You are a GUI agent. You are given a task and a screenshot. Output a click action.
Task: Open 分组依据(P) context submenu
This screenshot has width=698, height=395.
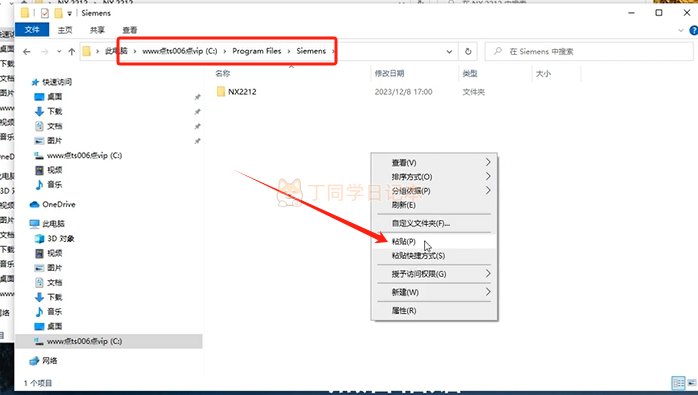point(434,191)
